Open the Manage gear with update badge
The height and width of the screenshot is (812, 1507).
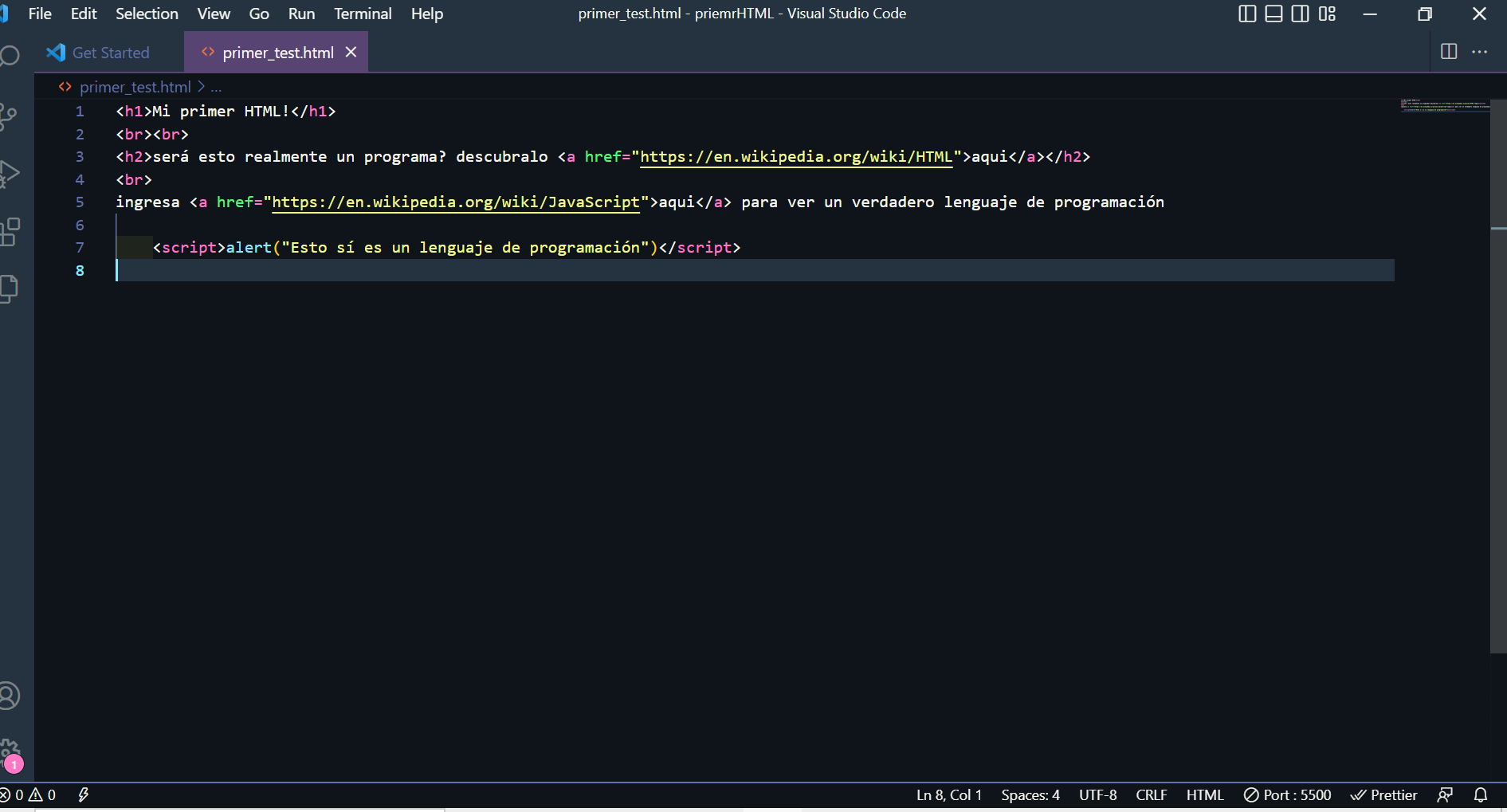coord(10,755)
